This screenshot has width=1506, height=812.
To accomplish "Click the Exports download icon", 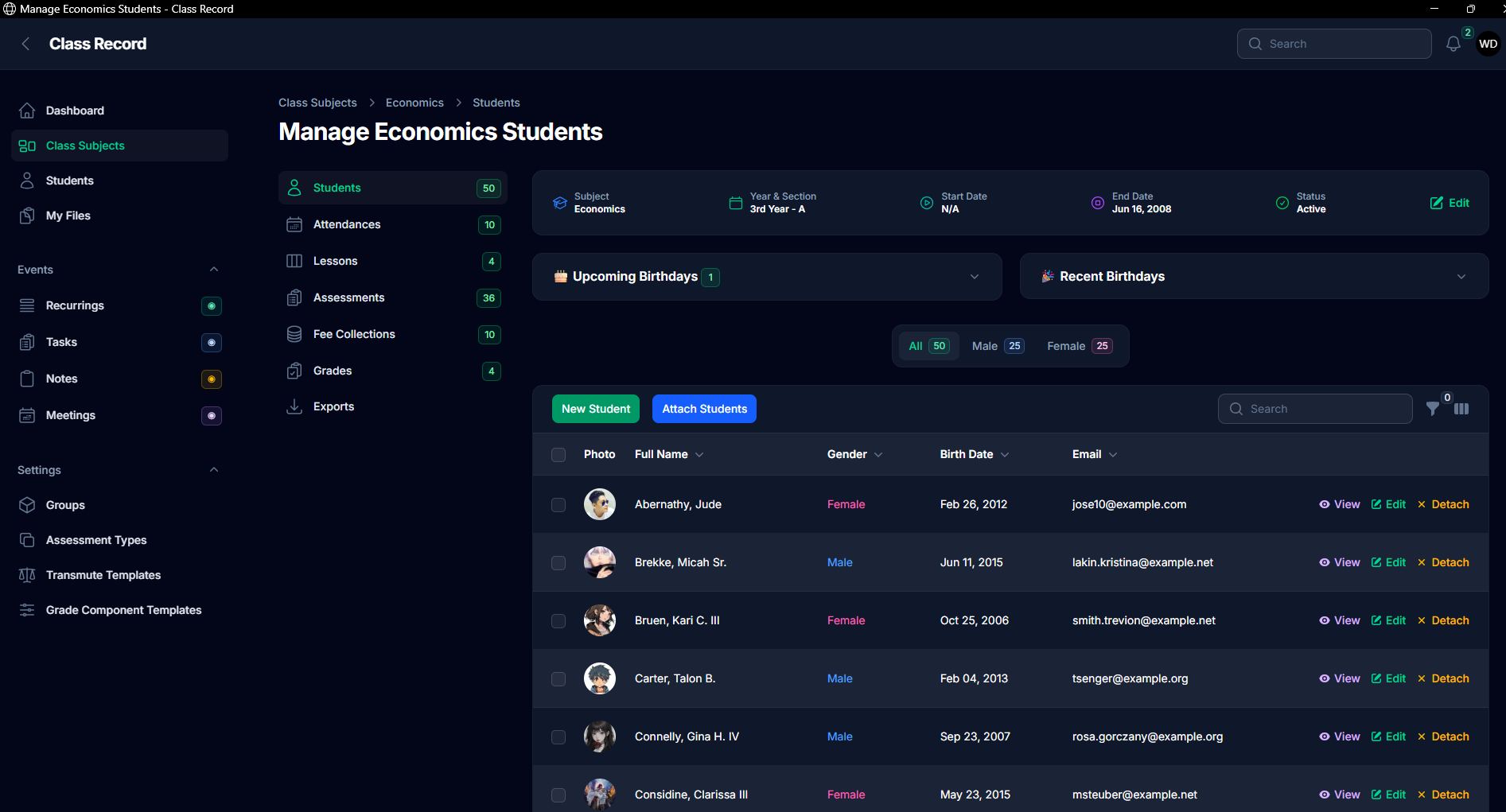I will pos(294,406).
